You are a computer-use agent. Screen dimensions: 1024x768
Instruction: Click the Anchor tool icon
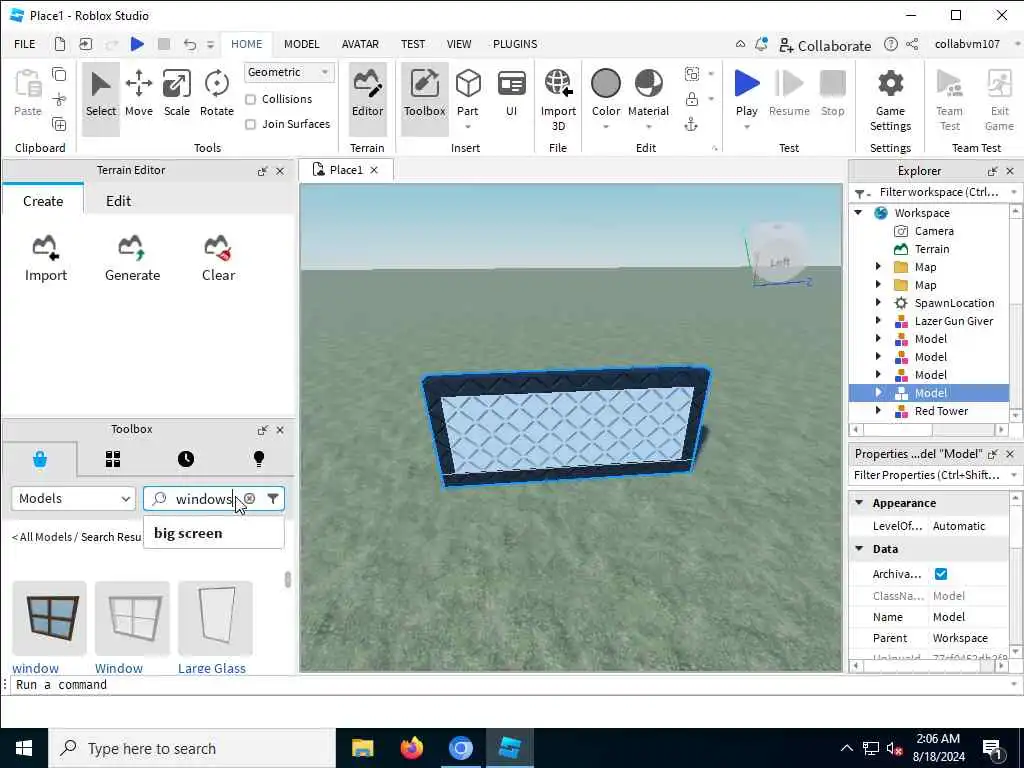[x=691, y=125]
